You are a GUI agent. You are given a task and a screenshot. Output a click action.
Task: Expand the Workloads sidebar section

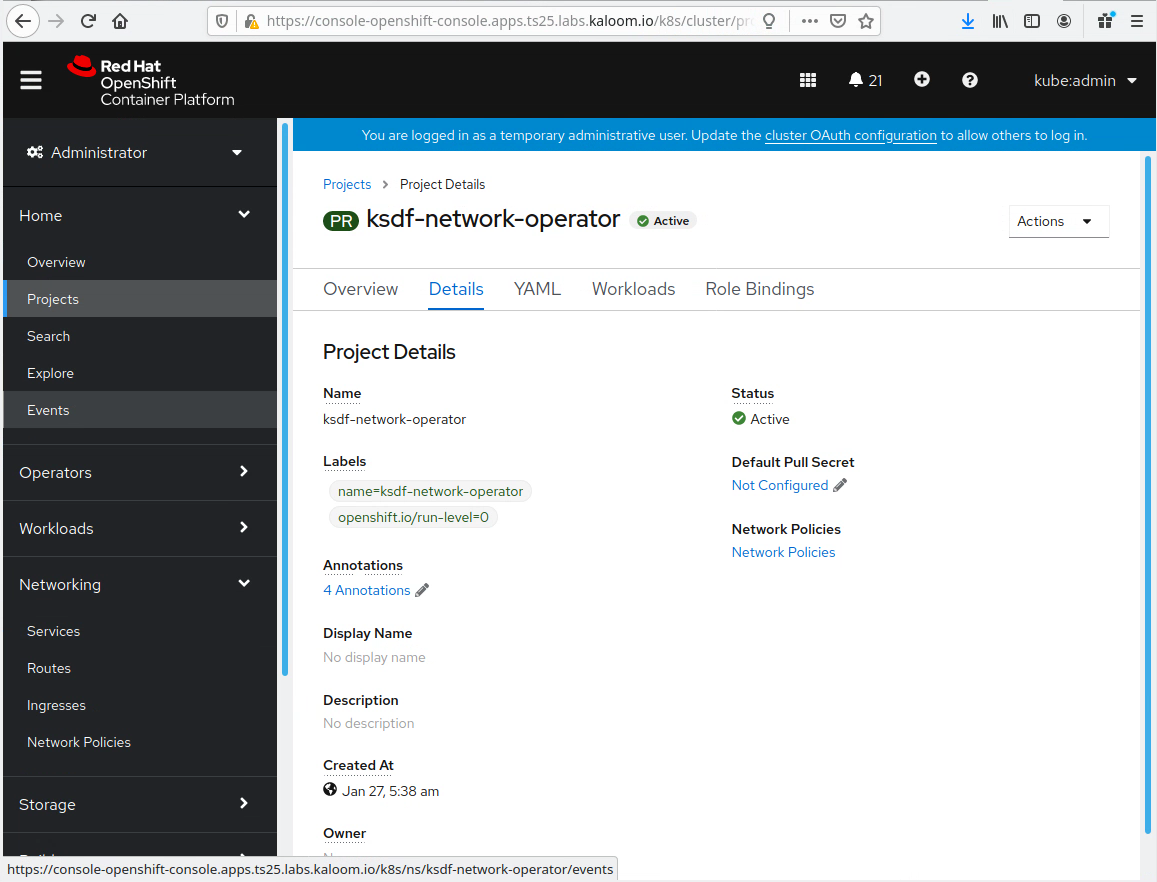click(139, 529)
